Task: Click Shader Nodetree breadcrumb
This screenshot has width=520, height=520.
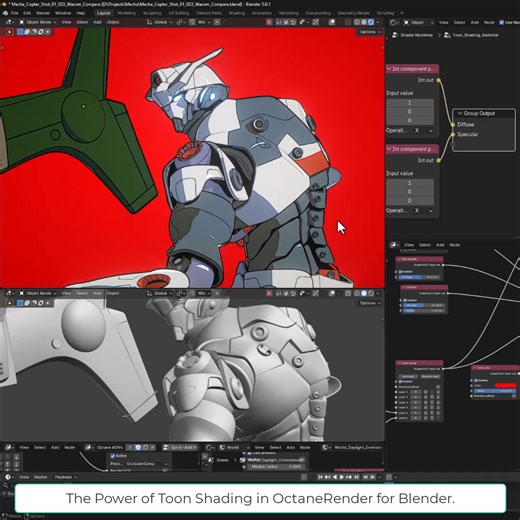Action: (416, 35)
